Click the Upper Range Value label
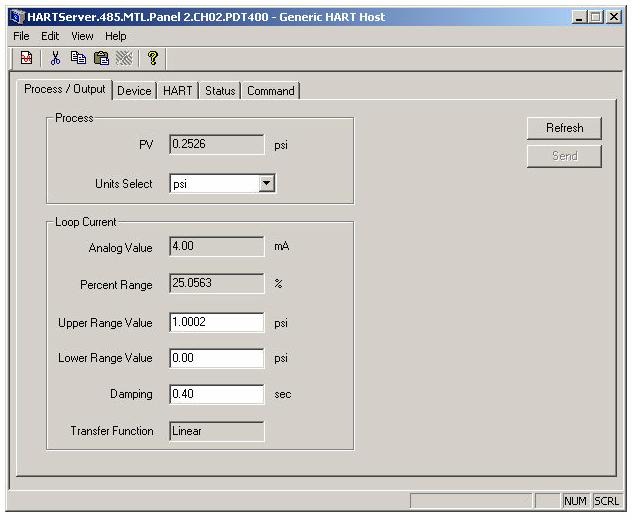 tap(105, 323)
